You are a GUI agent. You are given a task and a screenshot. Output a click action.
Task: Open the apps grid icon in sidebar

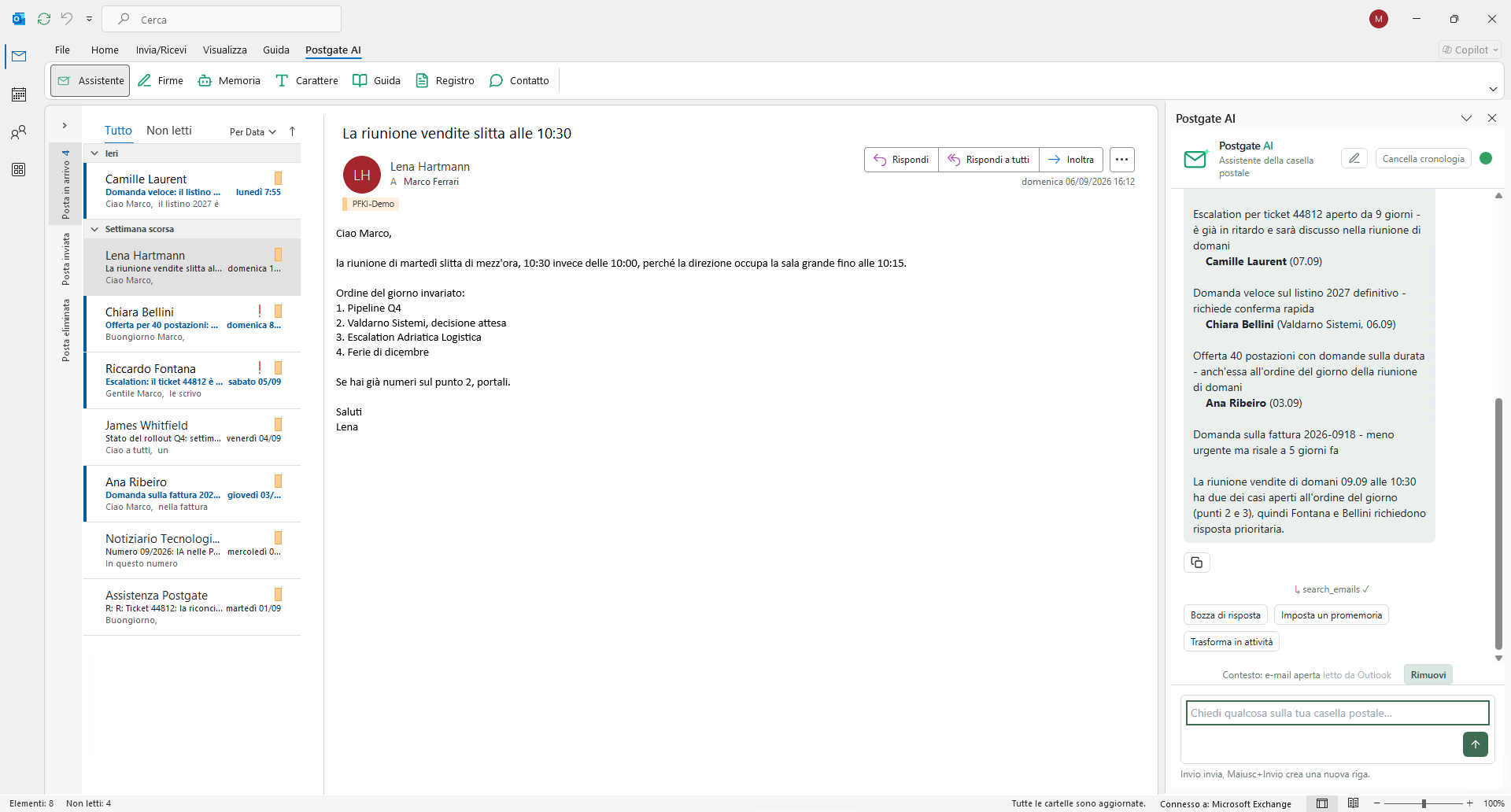19,170
